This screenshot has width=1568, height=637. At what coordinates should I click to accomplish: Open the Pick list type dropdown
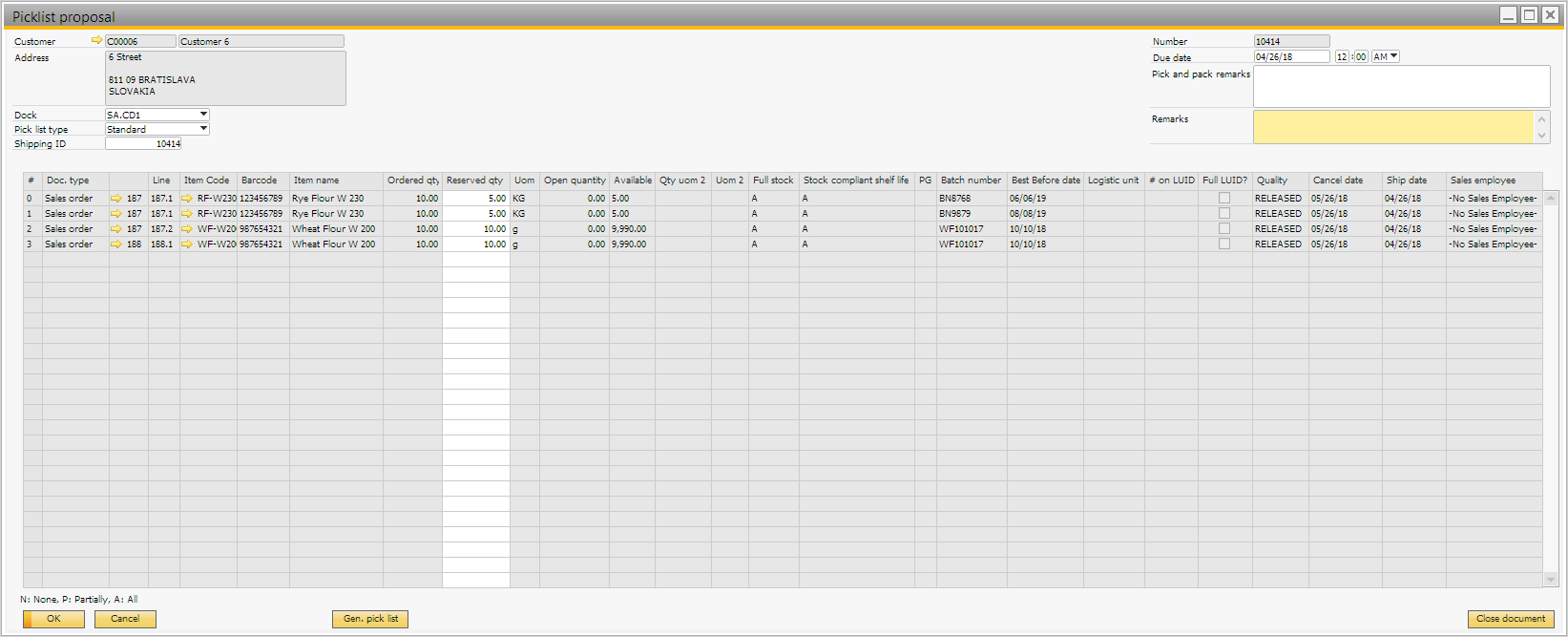click(203, 129)
